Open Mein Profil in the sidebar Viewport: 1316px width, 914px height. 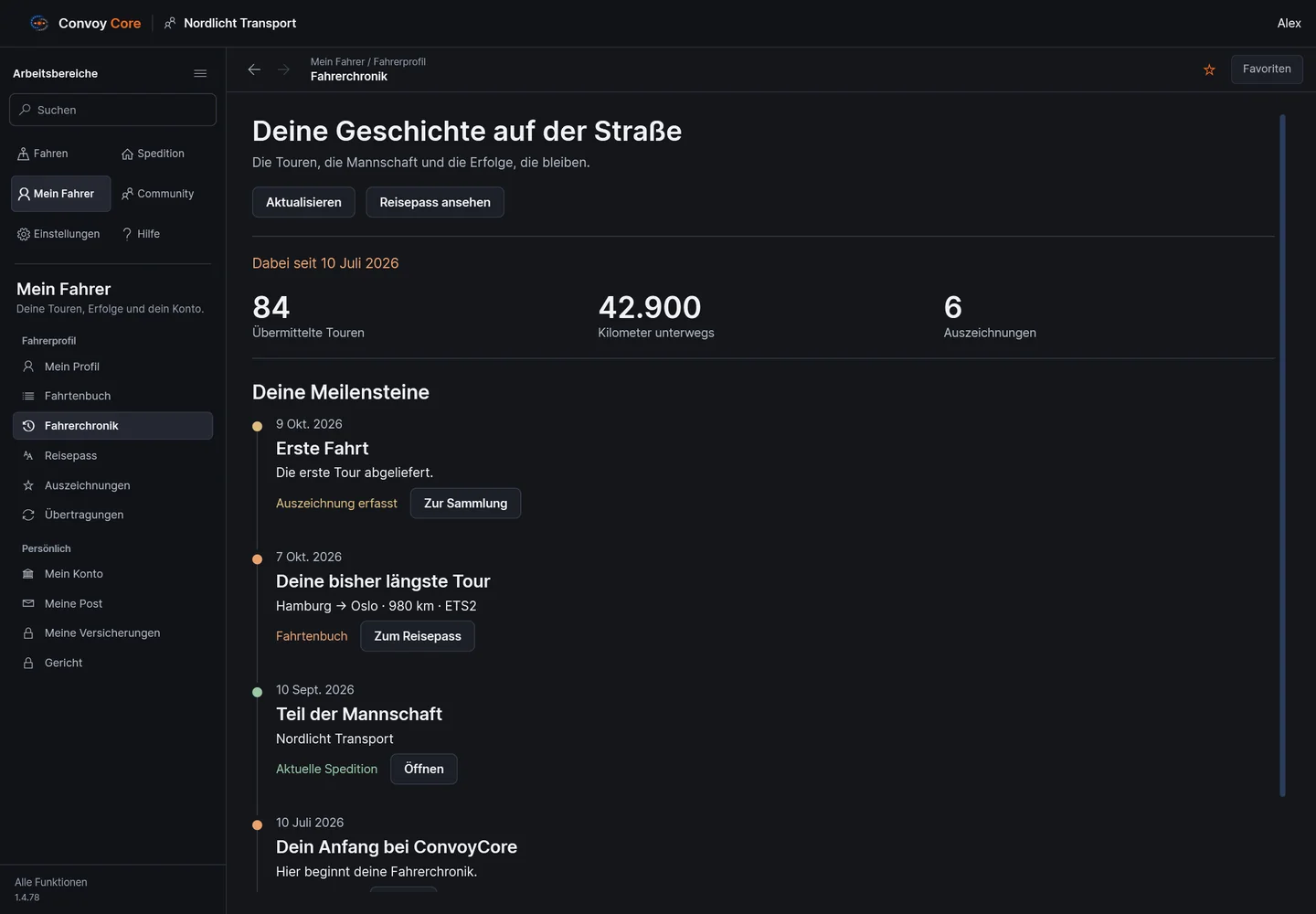click(x=112, y=367)
